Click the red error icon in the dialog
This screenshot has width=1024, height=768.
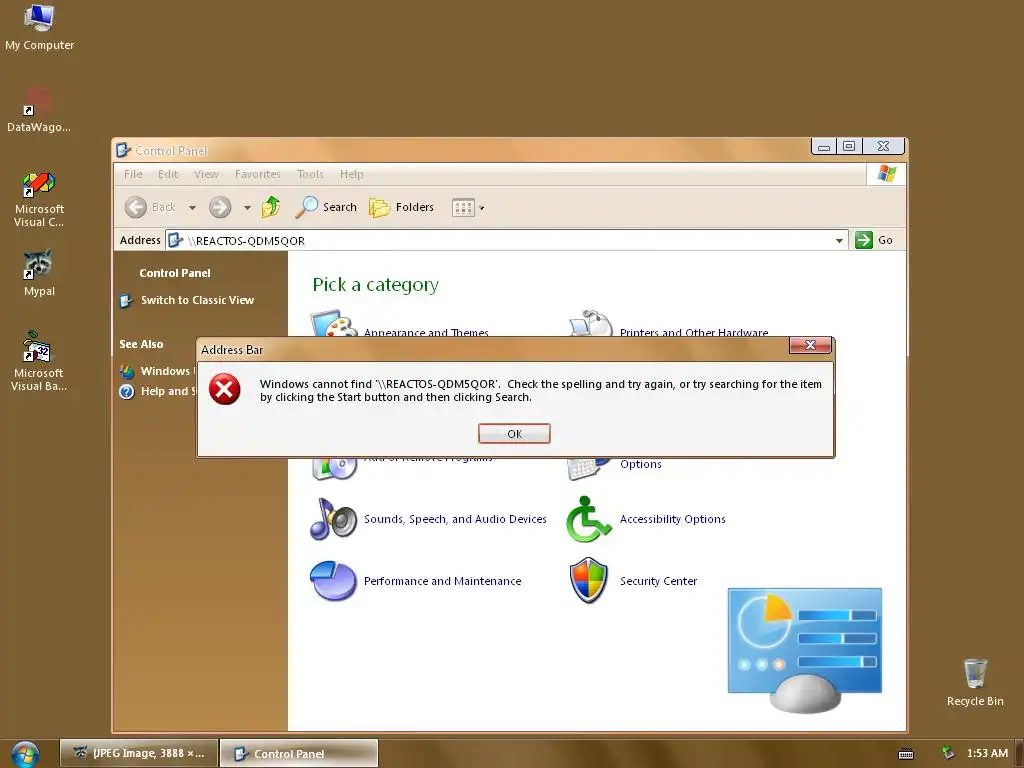224,389
